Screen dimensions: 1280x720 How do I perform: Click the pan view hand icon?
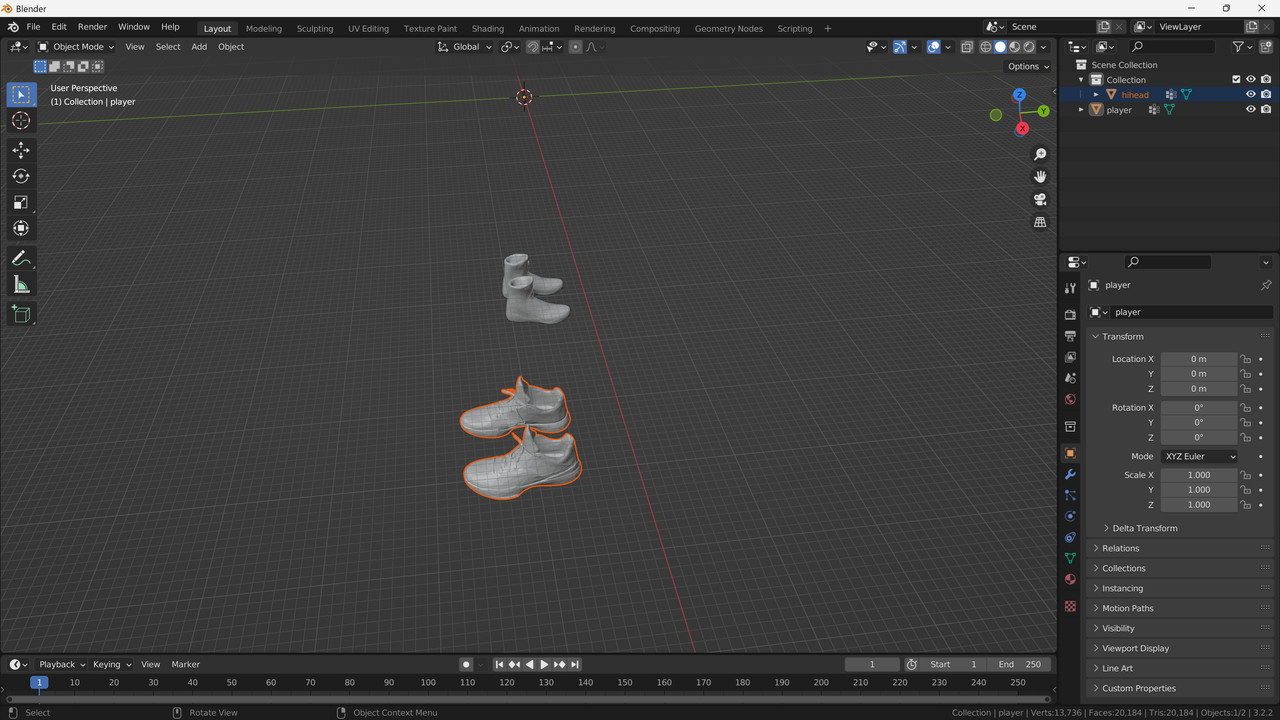[1040, 177]
